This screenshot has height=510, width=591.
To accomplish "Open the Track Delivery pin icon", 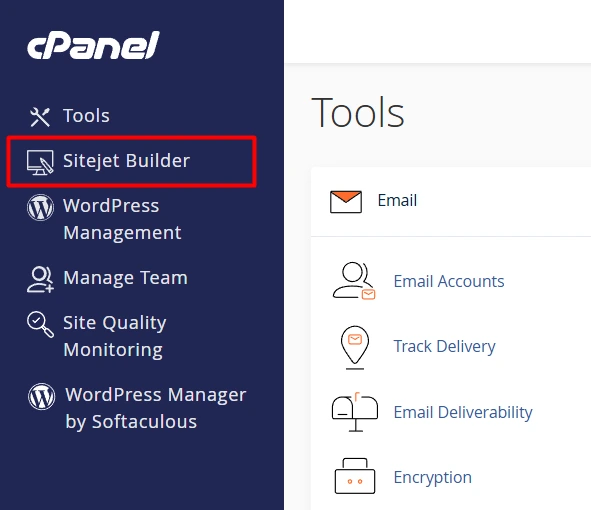I will (355, 347).
